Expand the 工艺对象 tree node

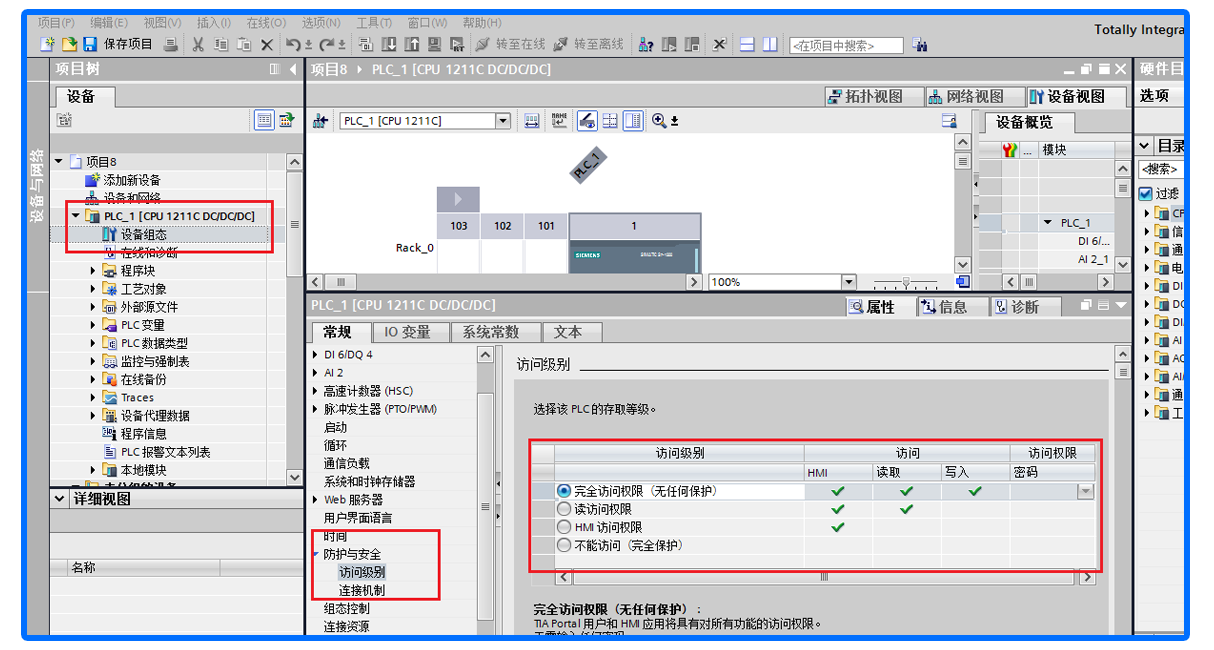pyautogui.click(x=94, y=289)
